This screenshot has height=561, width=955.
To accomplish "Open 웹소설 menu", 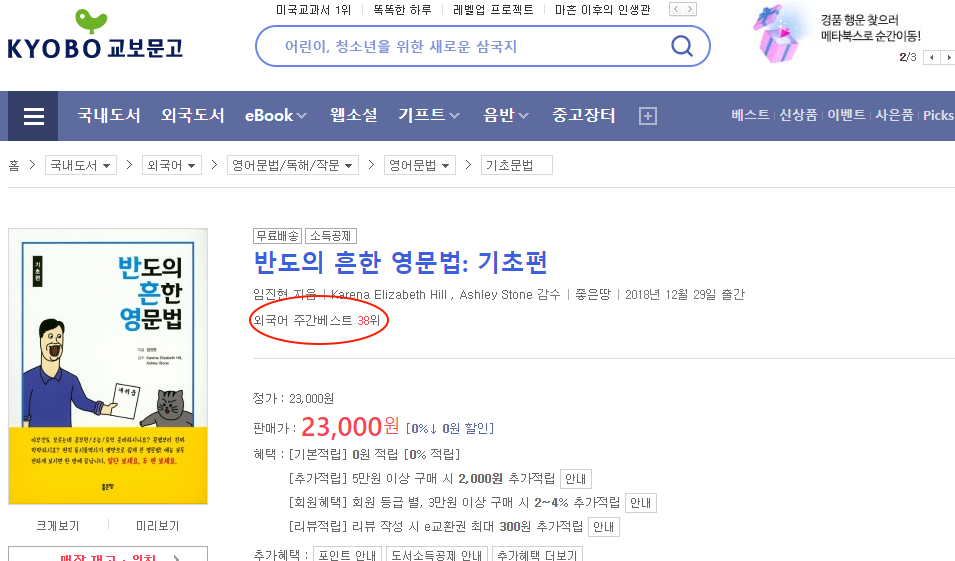I will coord(353,115).
